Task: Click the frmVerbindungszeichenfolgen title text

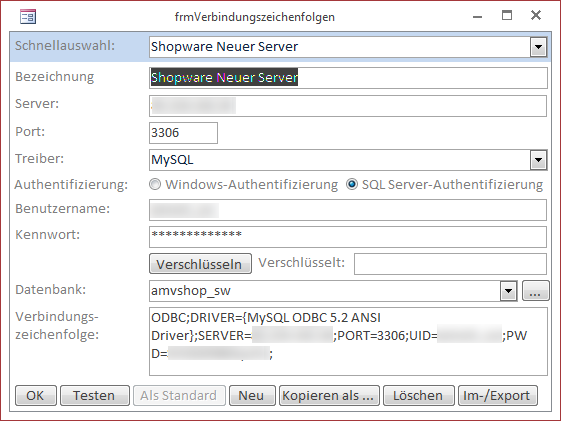Action: coord(255,17)
